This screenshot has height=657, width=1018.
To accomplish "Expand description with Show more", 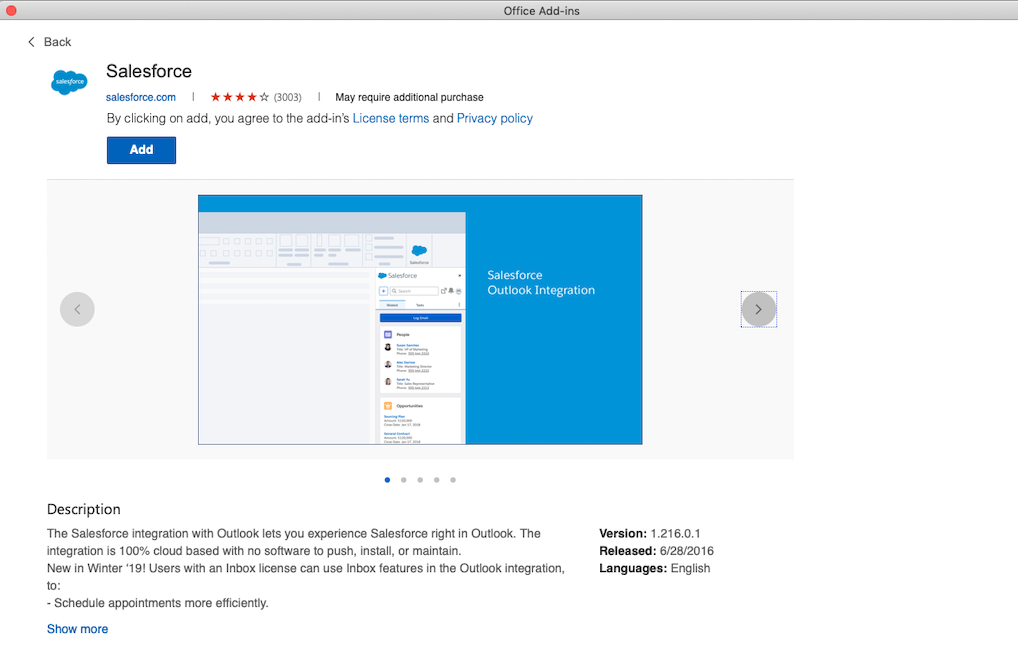I will pos(77,628).
